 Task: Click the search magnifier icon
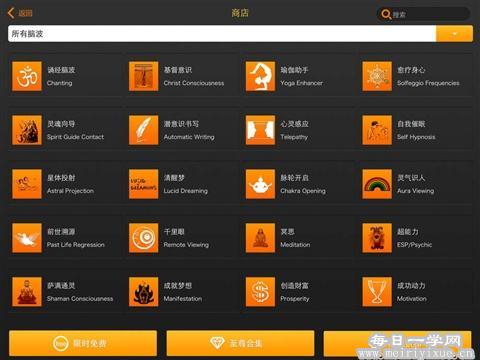pyautogui.click(x=386, y=14)
